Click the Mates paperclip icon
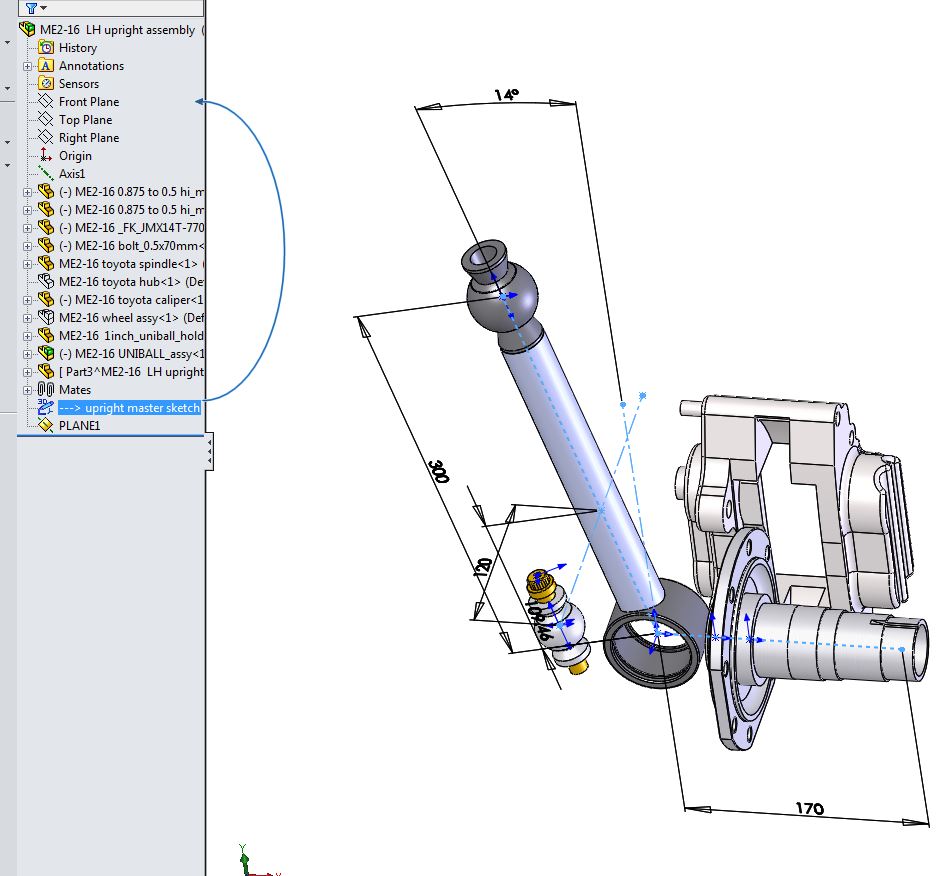The image size is (952, 876). (46, 389)
